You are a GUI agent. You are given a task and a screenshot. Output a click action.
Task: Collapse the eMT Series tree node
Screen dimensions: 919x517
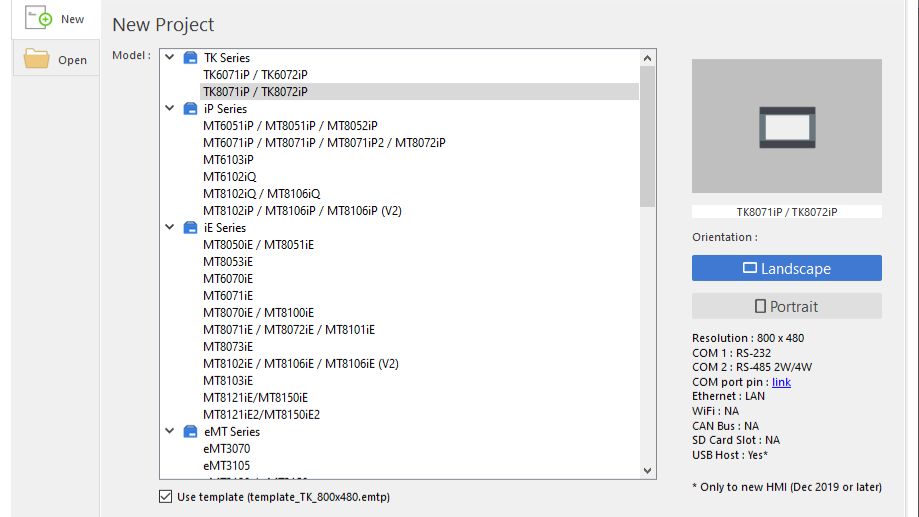170,432
